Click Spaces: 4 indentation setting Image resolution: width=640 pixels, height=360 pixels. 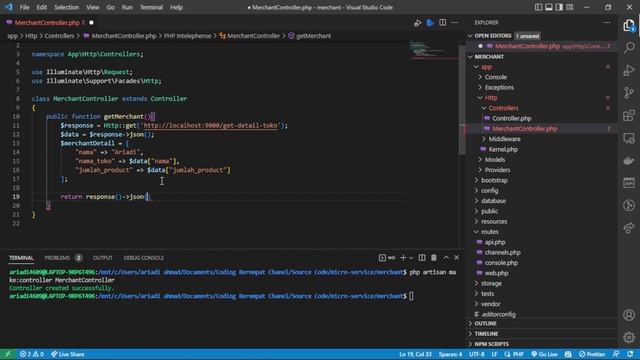coord(450,354)
